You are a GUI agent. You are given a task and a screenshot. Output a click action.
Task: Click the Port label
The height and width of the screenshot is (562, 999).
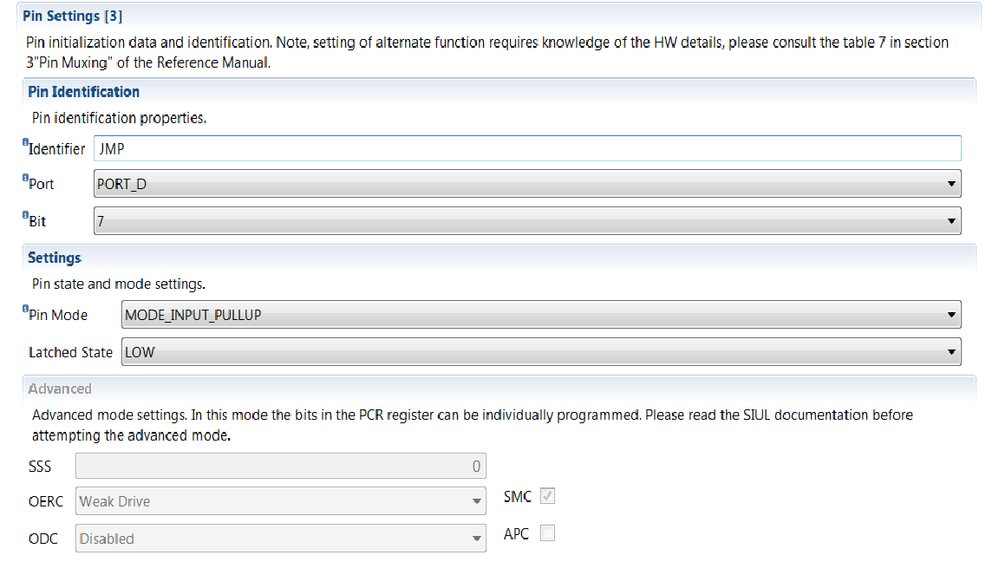click(x=41, y=184)
